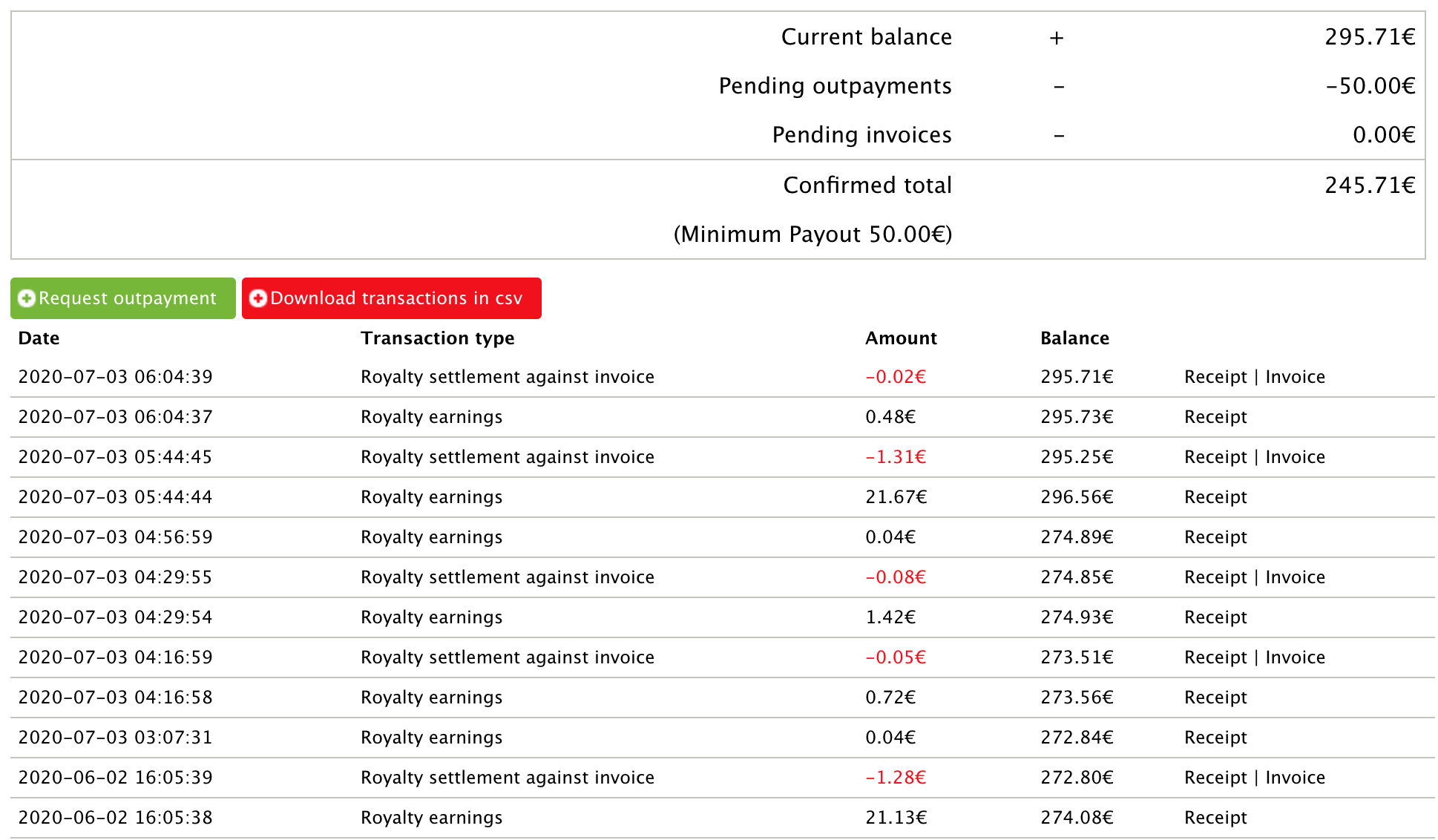Click the -1.31€ amount cell
The width and height of the screenshot is (1438, 840).
[896, 457]
